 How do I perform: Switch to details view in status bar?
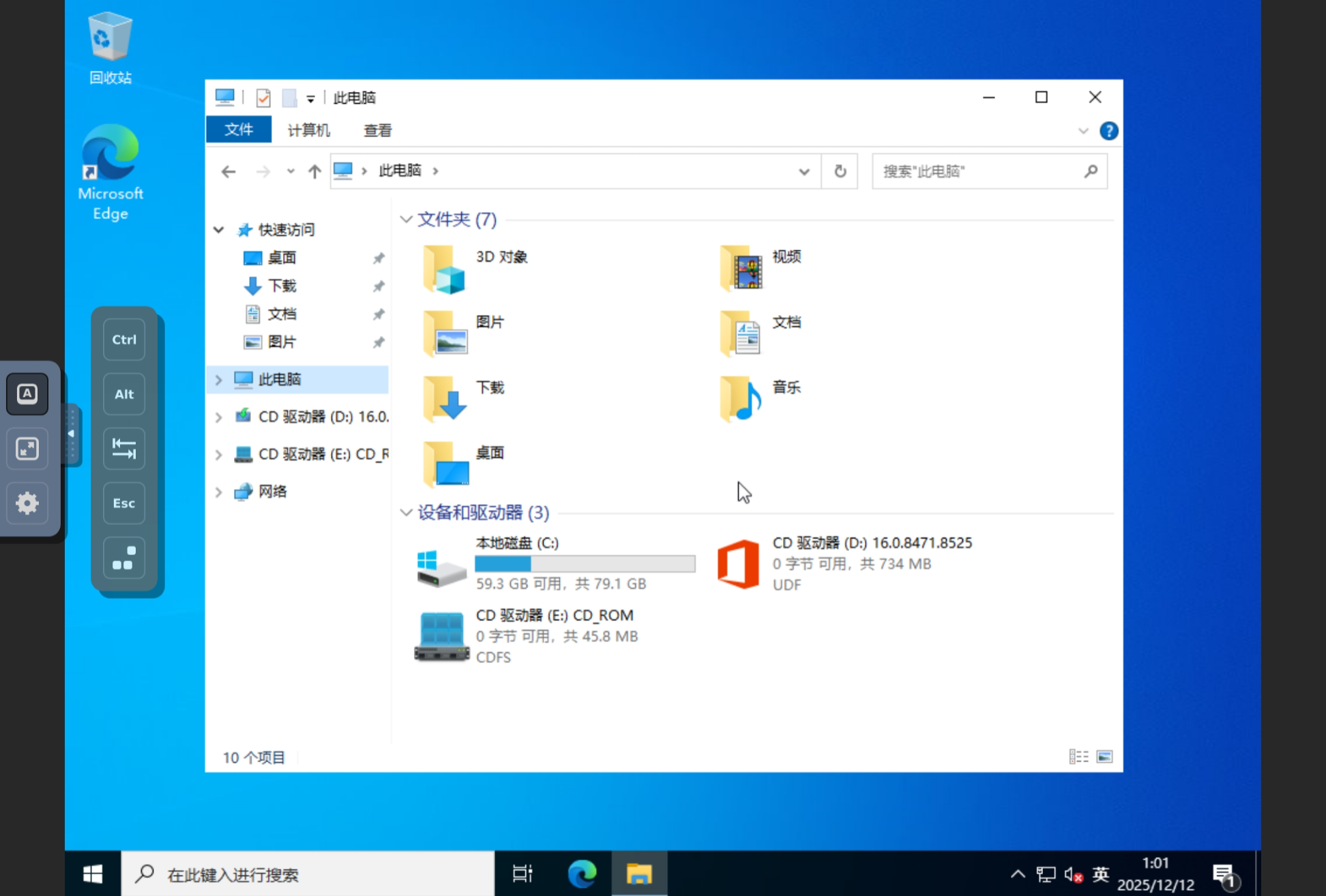tap(1078, 757)
